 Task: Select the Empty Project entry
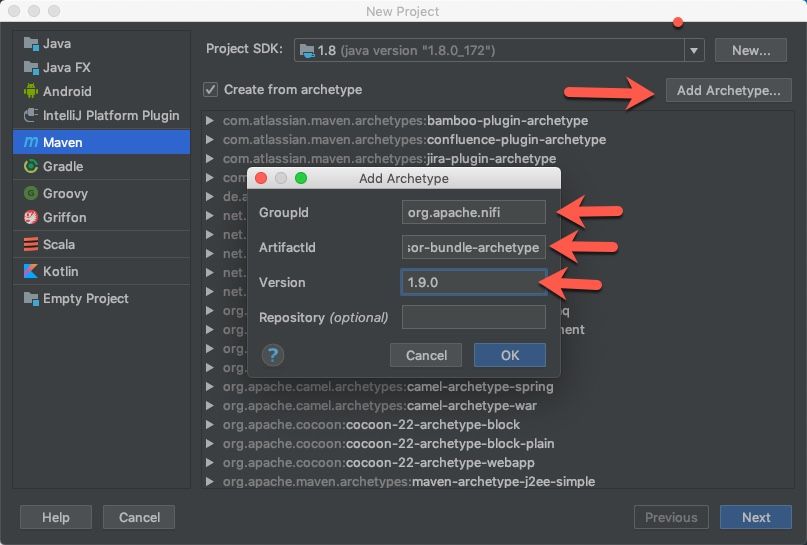click(x=101, y=298)
